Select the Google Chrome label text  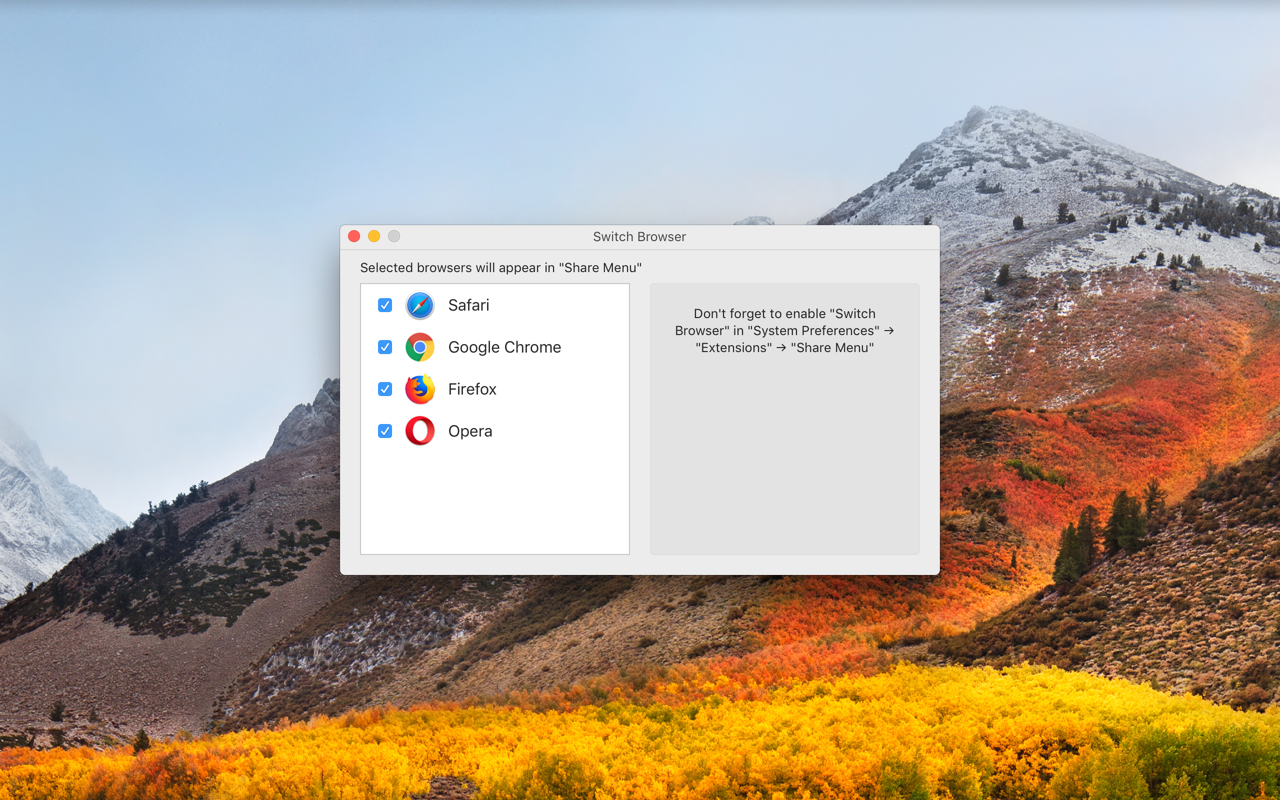click(504, 347)
